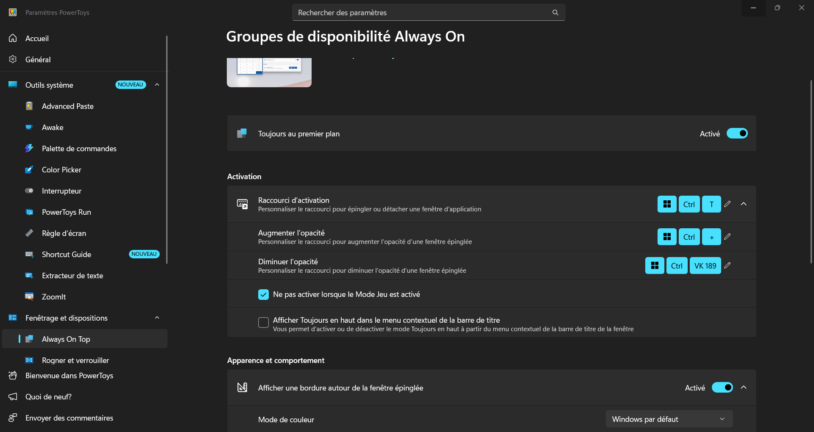814x432 pixels.
Task: Click the Bienvenue dans PowerToys icon
Action: (x=13, y=375)
